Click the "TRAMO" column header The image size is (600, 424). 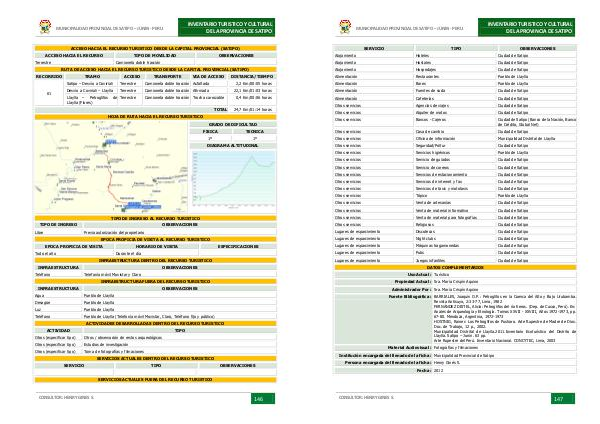[x=93, y=77]
